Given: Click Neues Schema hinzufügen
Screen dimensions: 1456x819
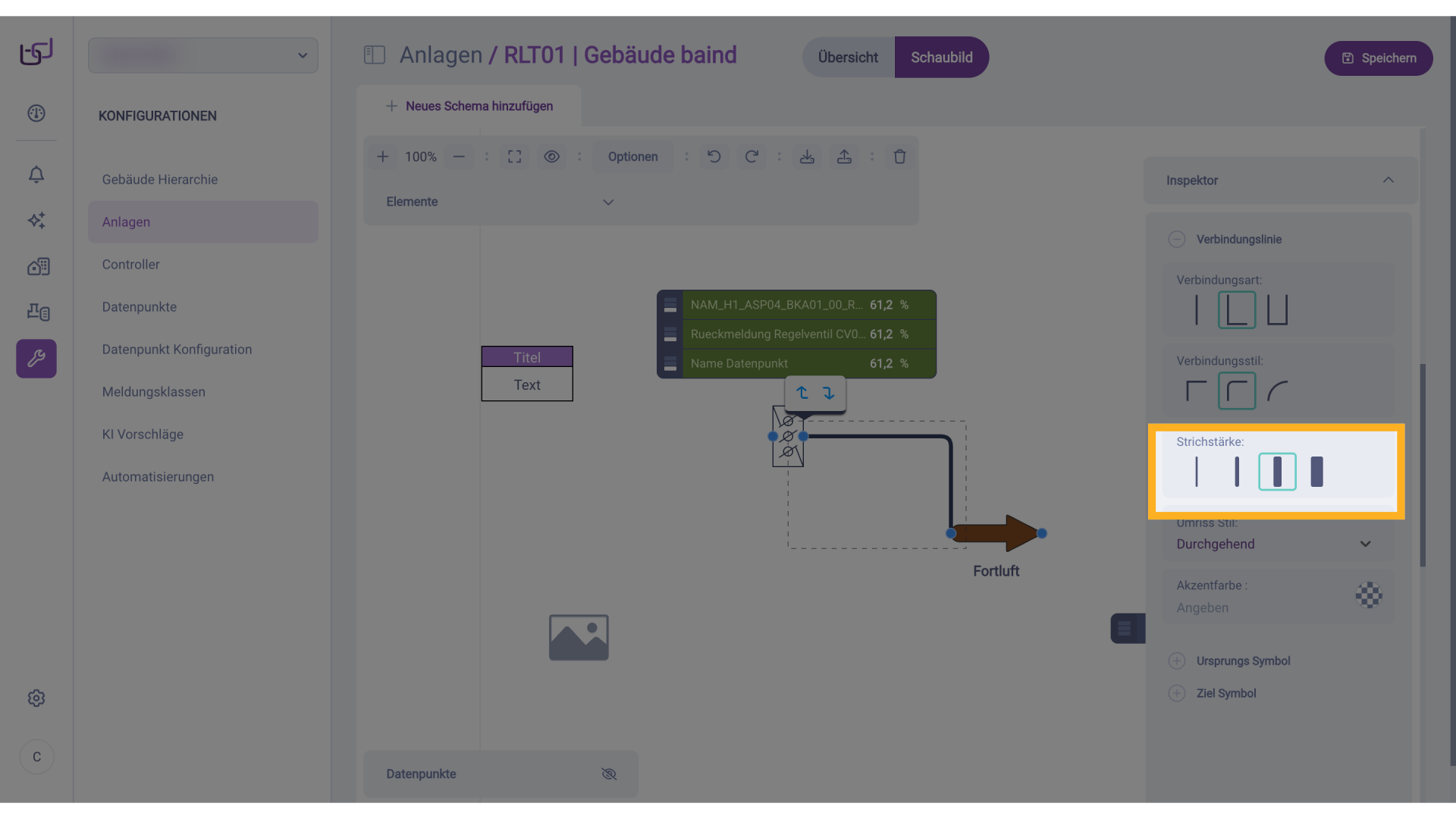Looking at the screenshot, I should (469, 106).
